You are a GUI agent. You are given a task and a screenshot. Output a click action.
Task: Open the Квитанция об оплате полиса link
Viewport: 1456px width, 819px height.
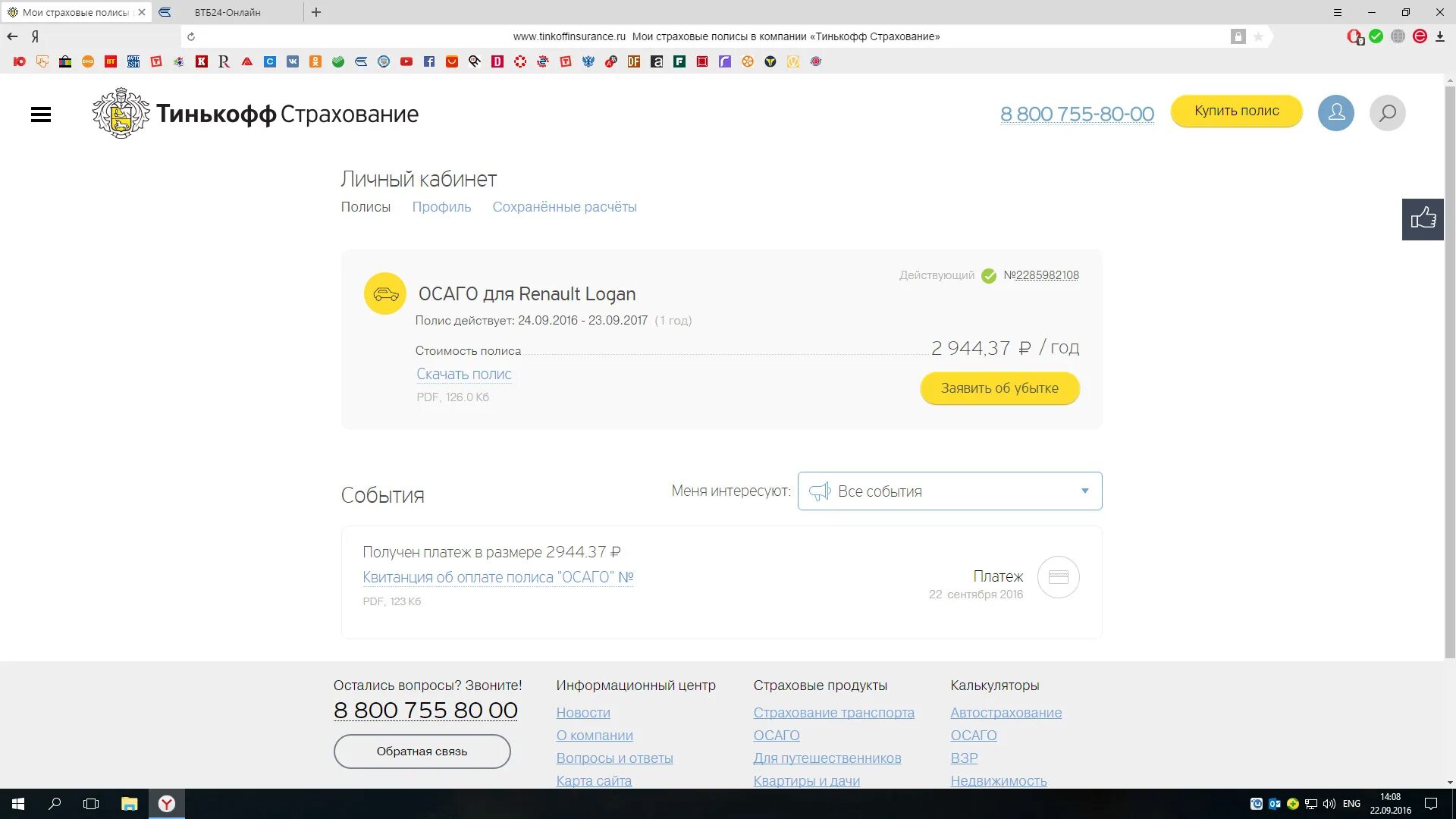click(x=498, y=577)
